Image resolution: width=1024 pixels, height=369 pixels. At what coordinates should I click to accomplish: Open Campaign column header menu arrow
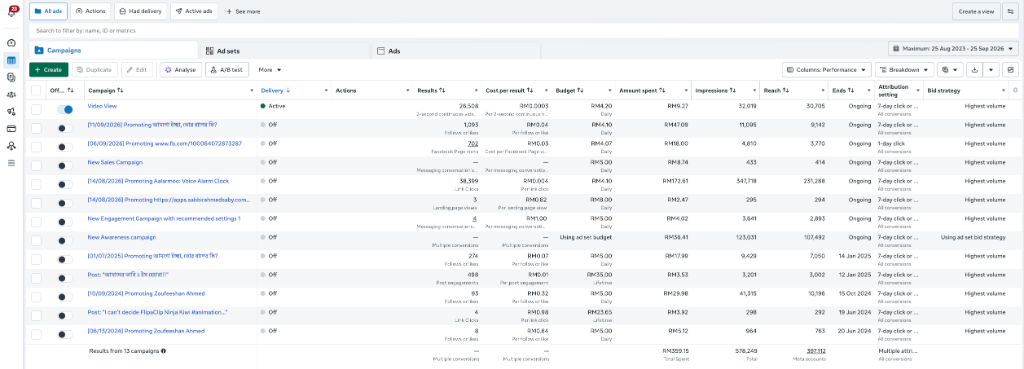coord(252,90)
